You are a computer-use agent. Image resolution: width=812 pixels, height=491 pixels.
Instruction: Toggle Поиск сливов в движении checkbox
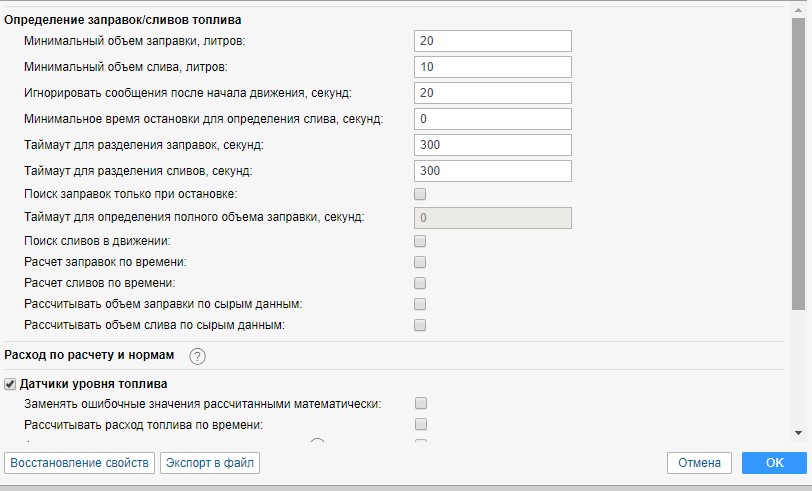click(x=420, y=241)
